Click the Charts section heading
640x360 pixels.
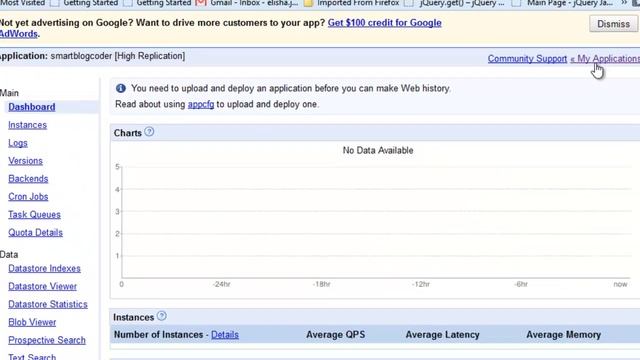[128, 133]
